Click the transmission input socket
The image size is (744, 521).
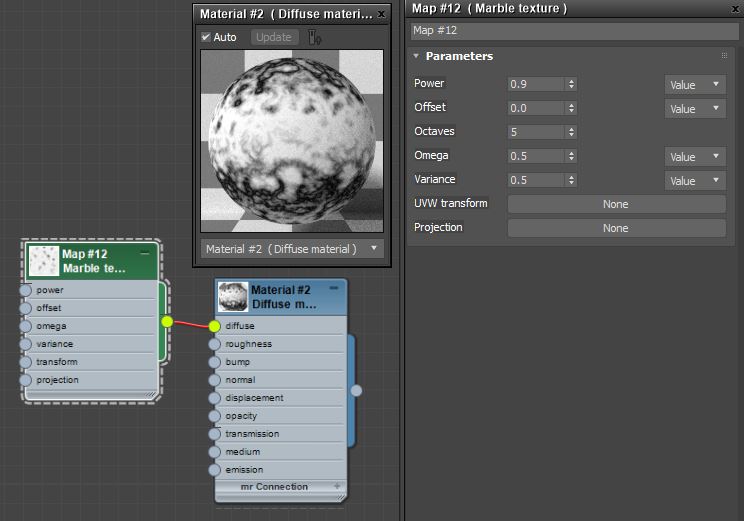point(214,434)
